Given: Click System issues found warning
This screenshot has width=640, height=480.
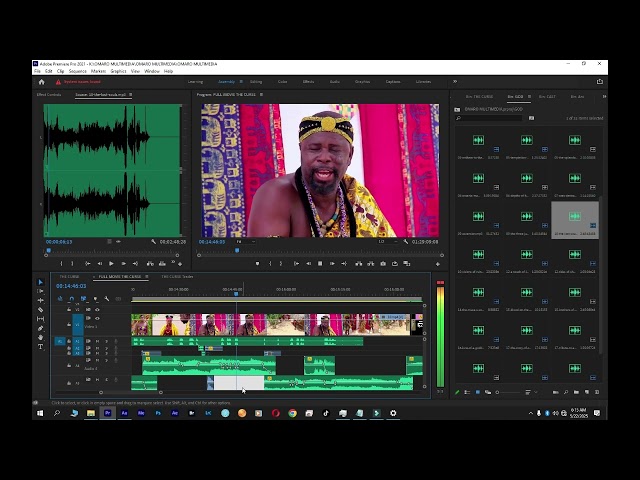Looking at the screenshot, I should pyautogui.click(x=79, y=82).
